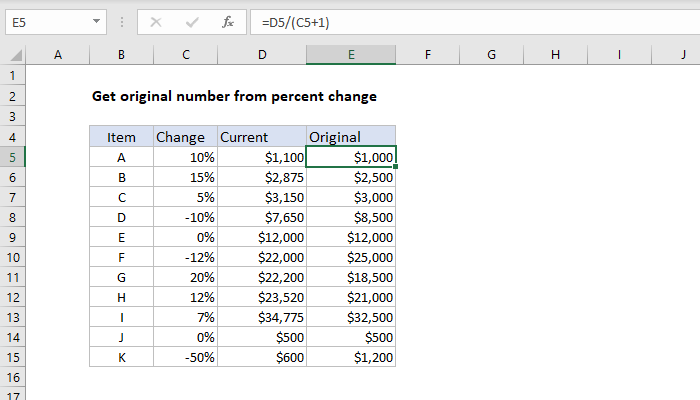Click the formula bar with =D5/(C5+1)
This screenshot has height=400, width=700.
pyautogui.click(x=475, y=22)
